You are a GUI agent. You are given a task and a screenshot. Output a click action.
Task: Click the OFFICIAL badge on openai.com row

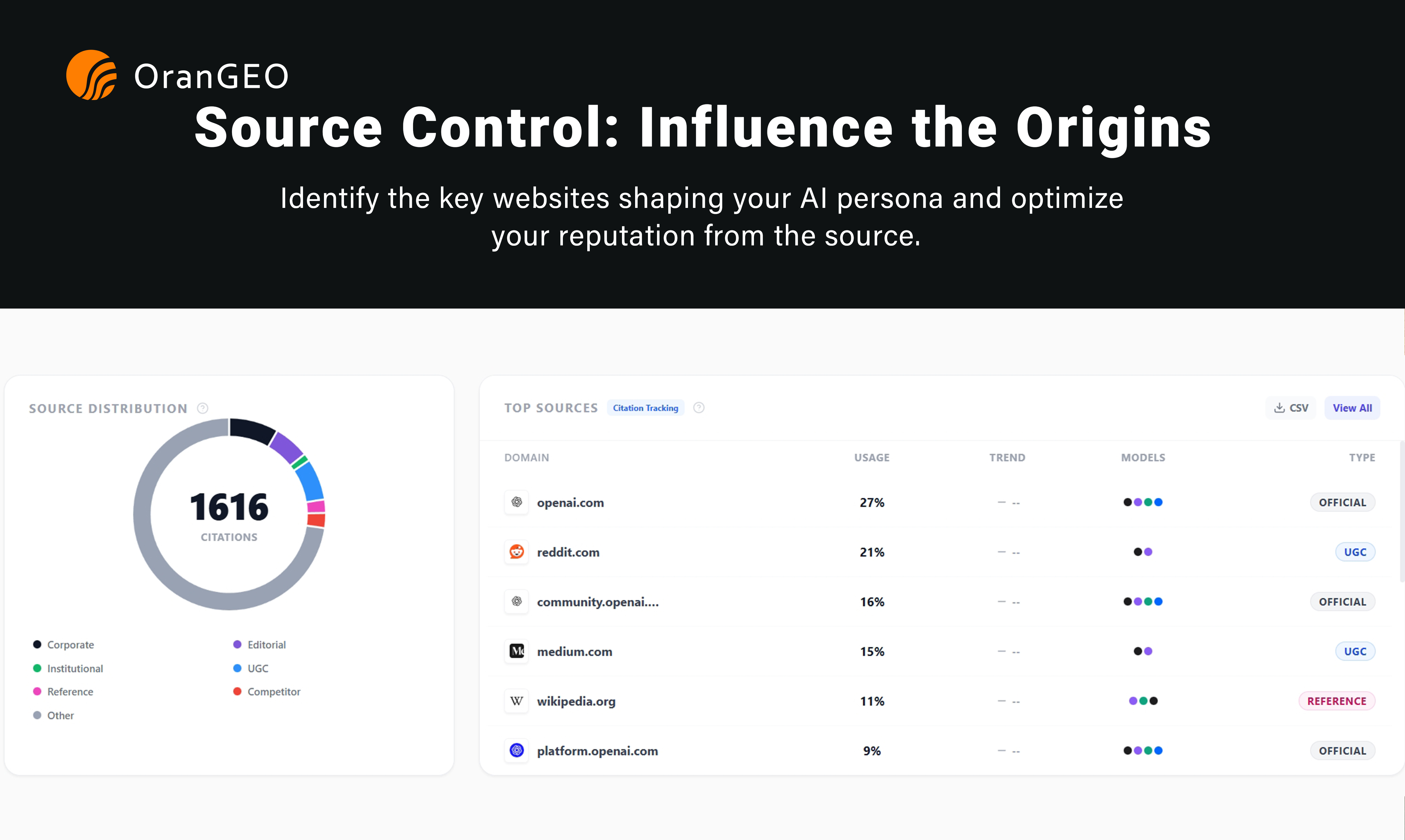click(x=1343, y=502)
